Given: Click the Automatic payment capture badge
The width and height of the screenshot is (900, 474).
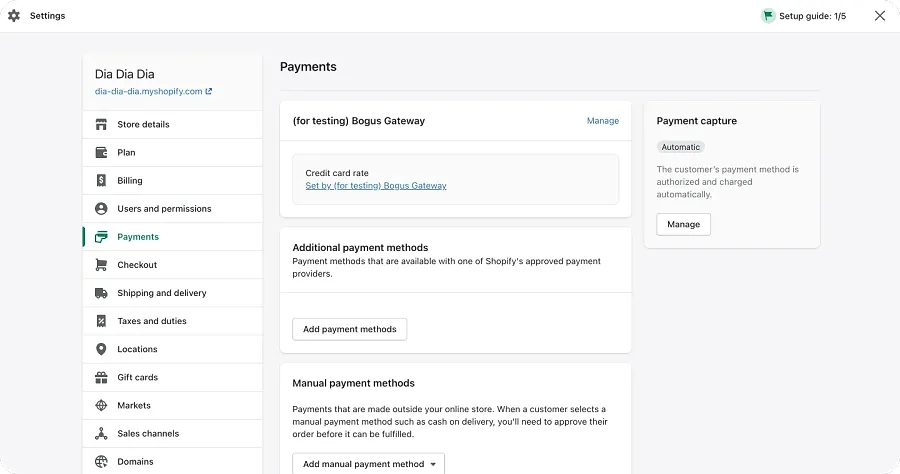Looking at the screenshot, I should pos(681,147).
